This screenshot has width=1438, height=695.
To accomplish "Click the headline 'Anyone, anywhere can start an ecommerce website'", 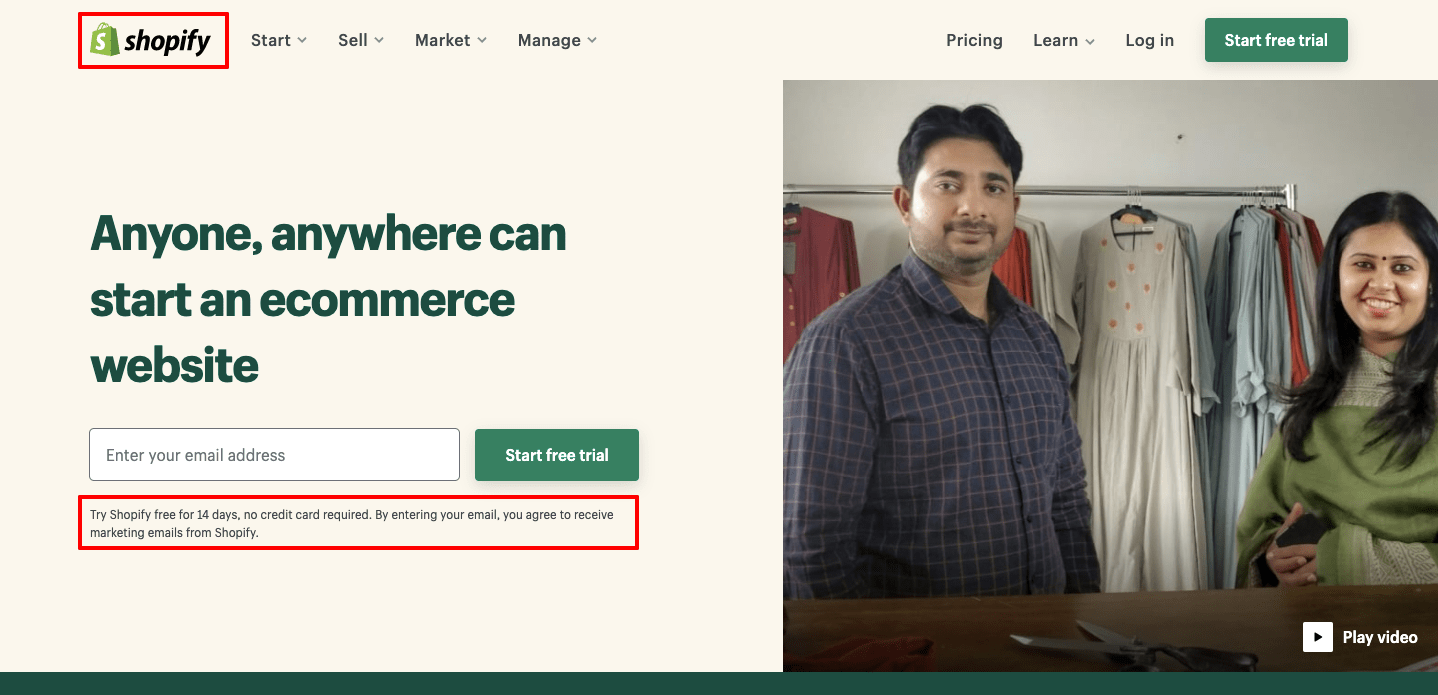I will [x=329, y=299].
